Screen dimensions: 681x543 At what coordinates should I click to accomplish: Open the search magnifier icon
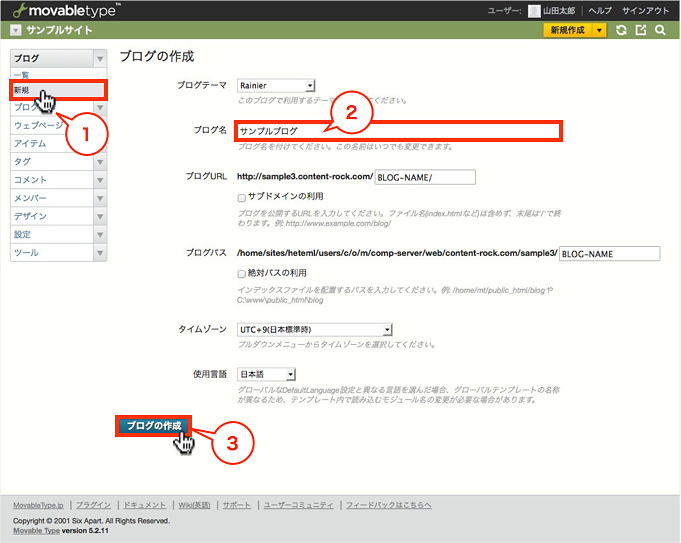click(660, 30)
